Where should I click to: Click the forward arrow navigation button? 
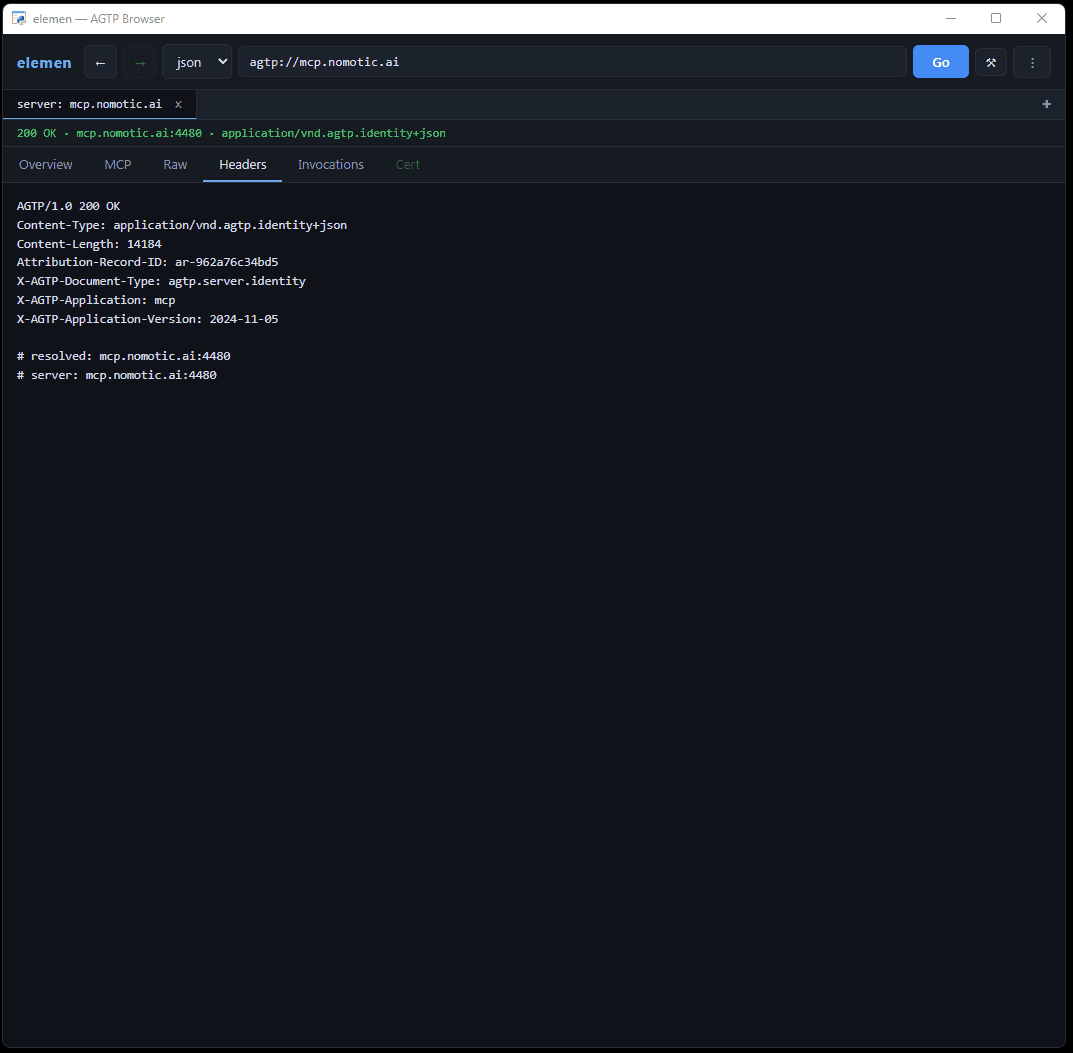pyautogui.click(x=140, y=62)
